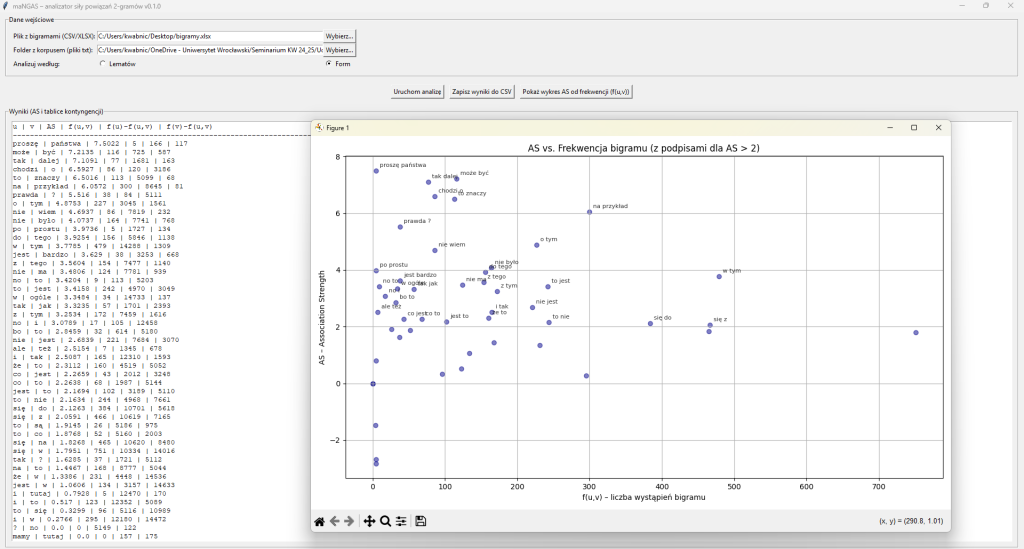Select the Form radio button
Screen dimensions: 1024x549
(328, 63)
